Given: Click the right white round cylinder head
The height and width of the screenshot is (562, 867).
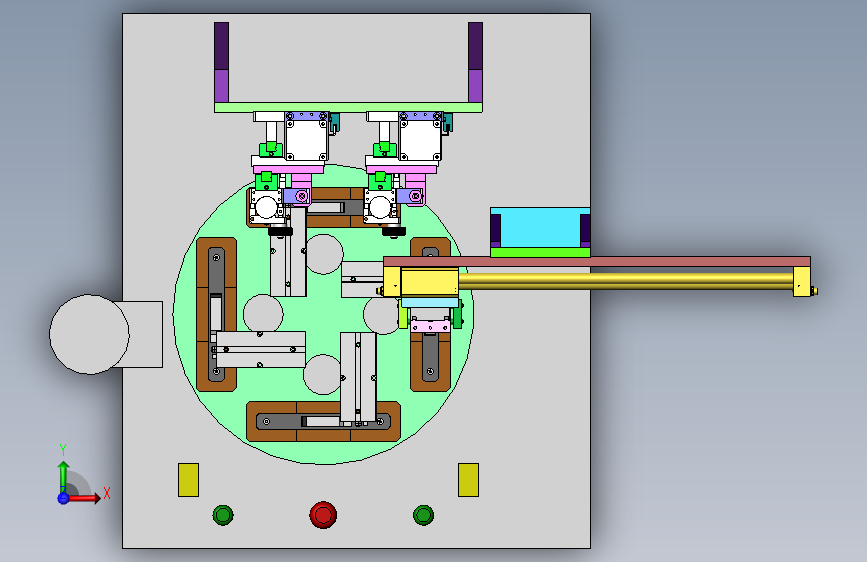Looking at the screenshot, I should [380, 207].
